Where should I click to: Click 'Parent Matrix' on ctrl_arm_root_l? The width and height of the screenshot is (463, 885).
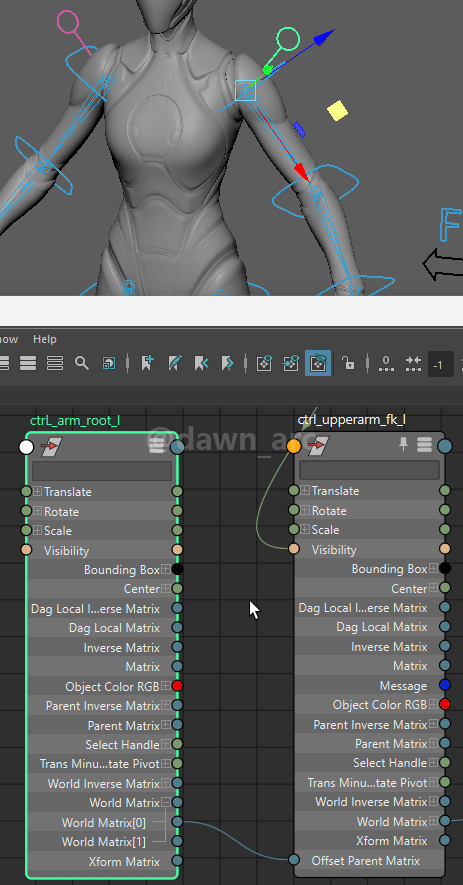coord(124,725)
